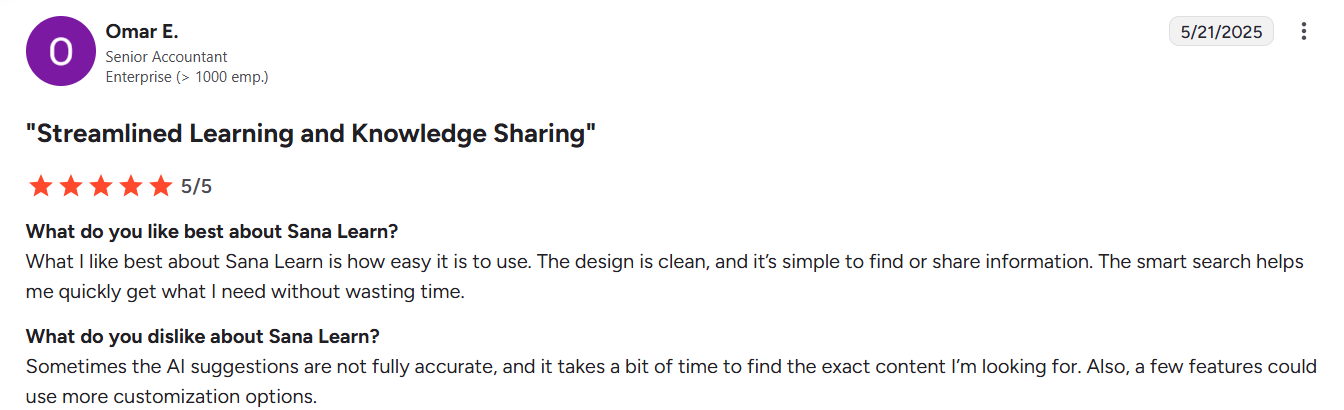Click "customization options" text on the last line
This screenshot has height=410, width=1344.
point(215,396)
